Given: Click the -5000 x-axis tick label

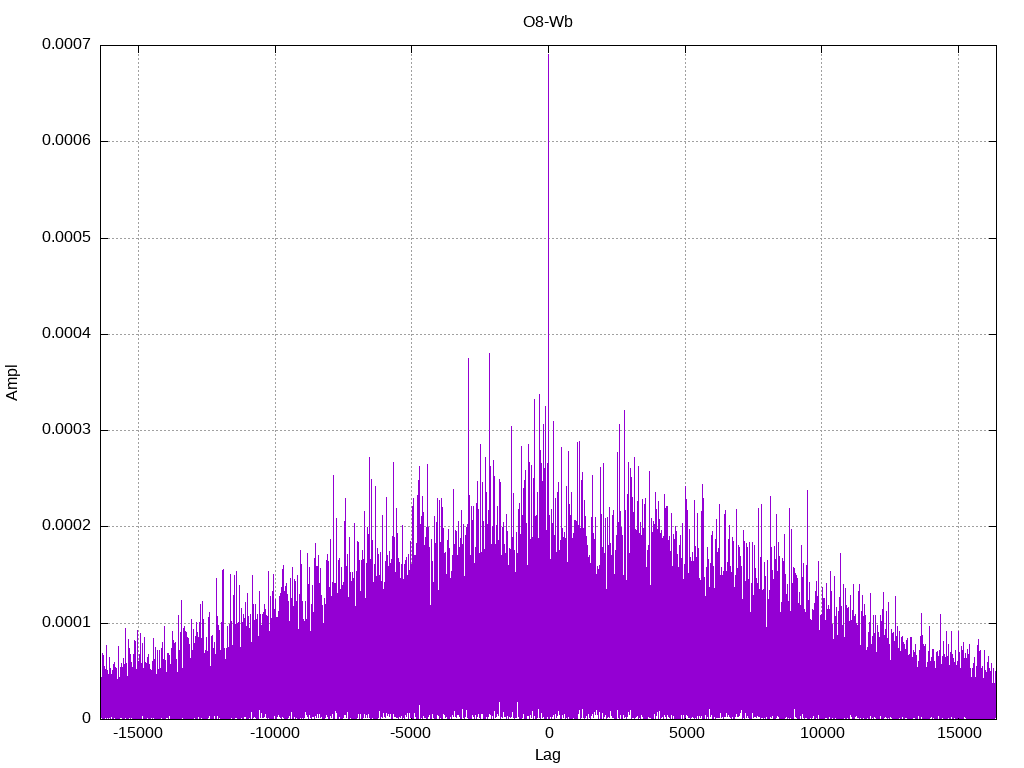Looking at the screenshot, I should pos(411,733).
